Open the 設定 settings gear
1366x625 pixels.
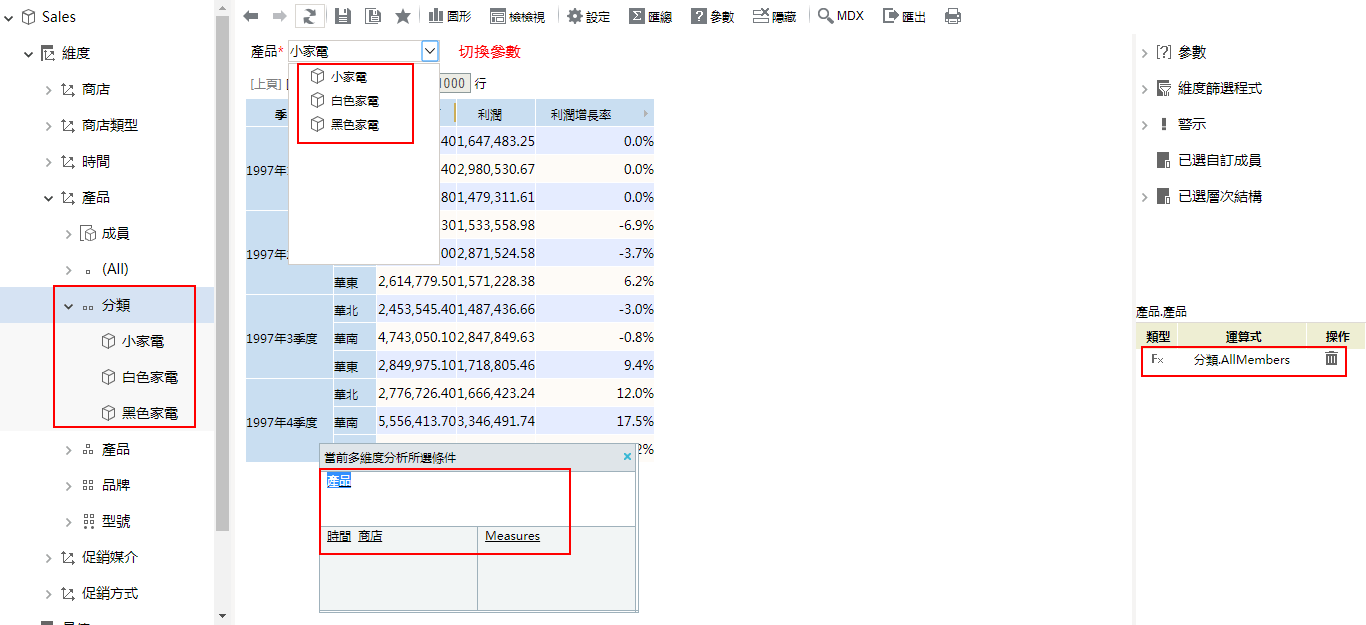[588, 16]
